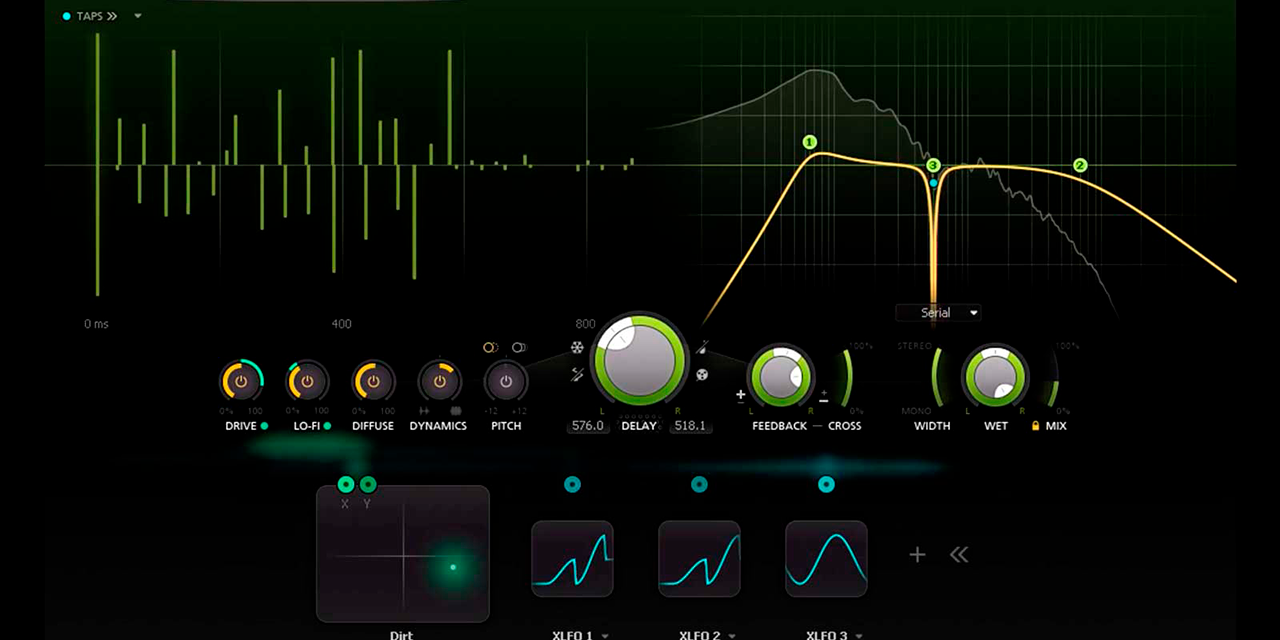Toggle the Pitch effect power button
The height and width of the screenshot is (640, 1280).
tap(506, 381)
